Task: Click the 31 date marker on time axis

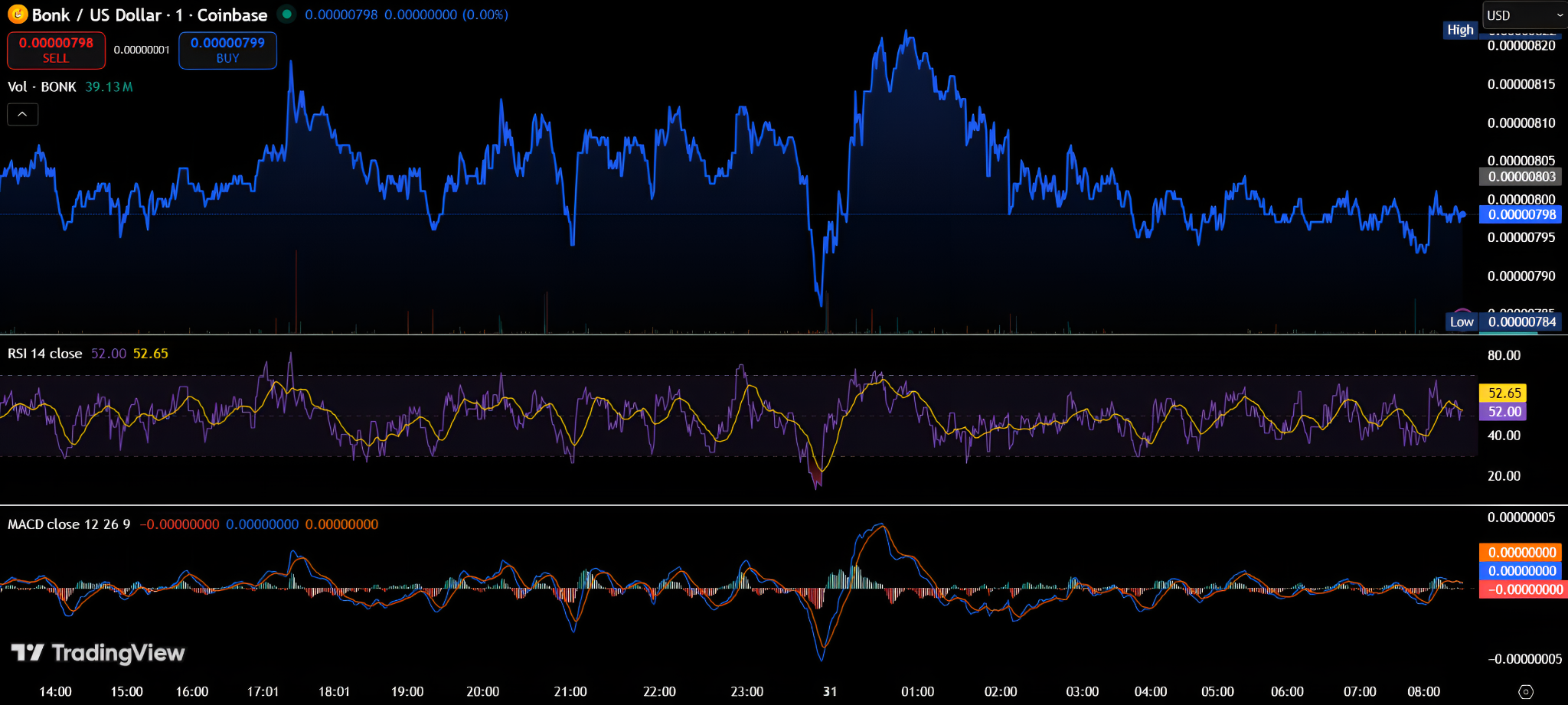Action: point(830,691)
